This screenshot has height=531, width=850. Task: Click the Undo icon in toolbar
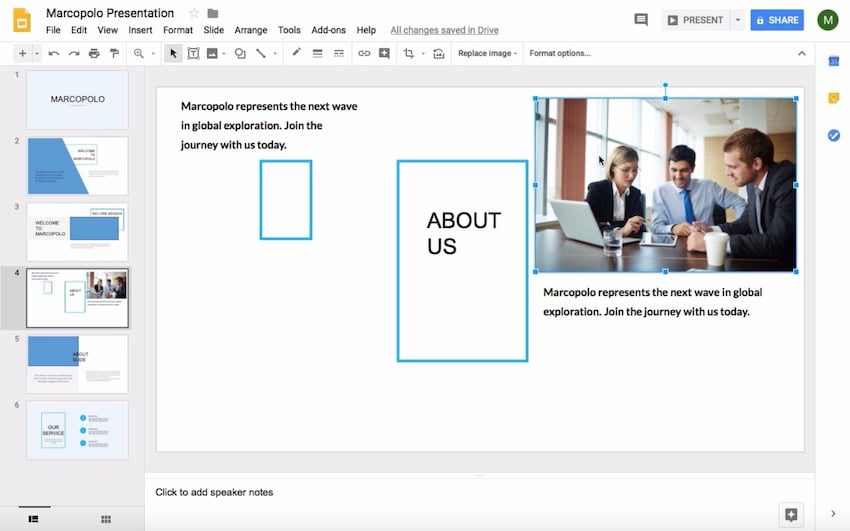click(x=53, y=53)
